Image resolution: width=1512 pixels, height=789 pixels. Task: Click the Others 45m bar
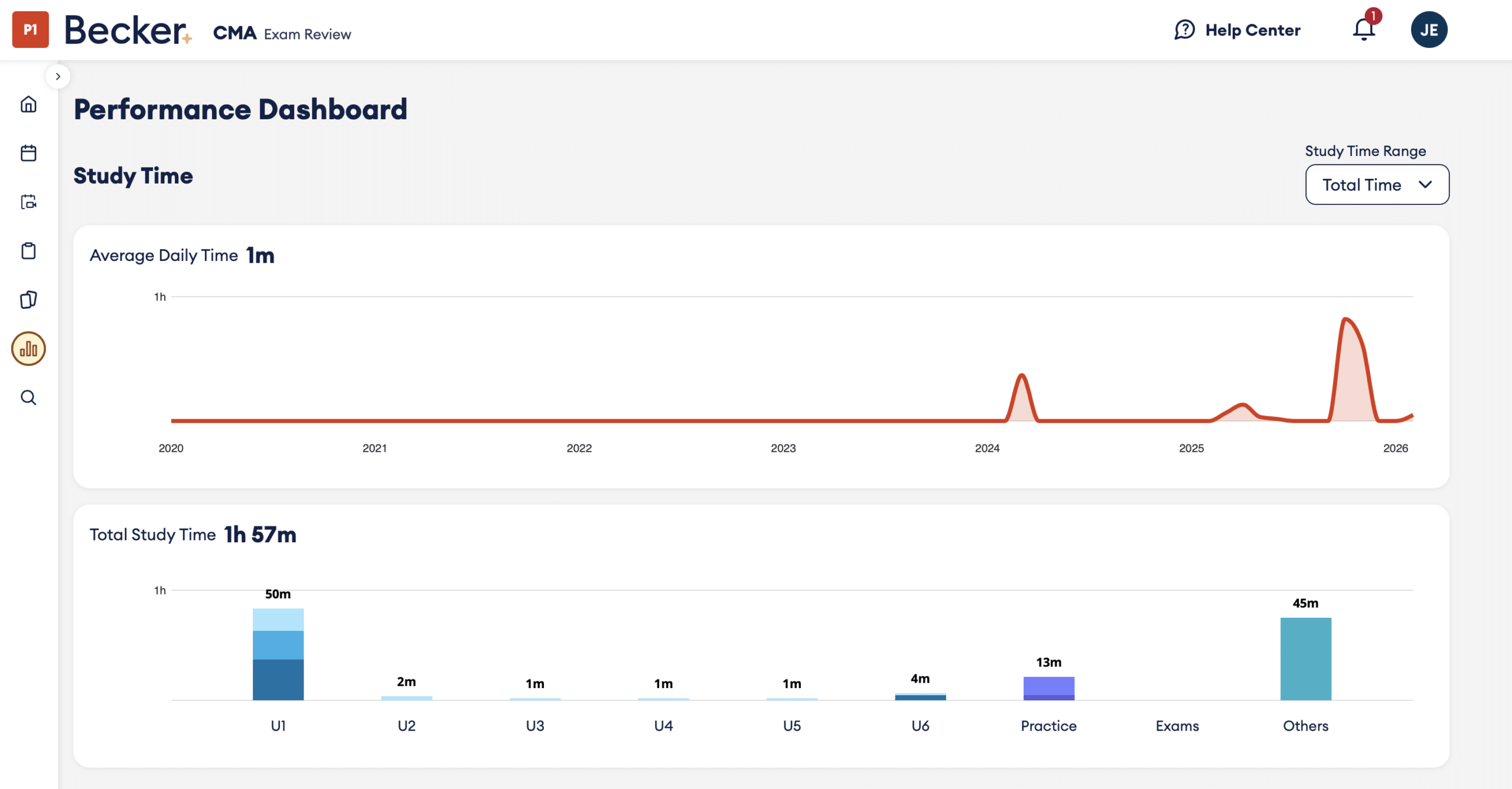1305,658
